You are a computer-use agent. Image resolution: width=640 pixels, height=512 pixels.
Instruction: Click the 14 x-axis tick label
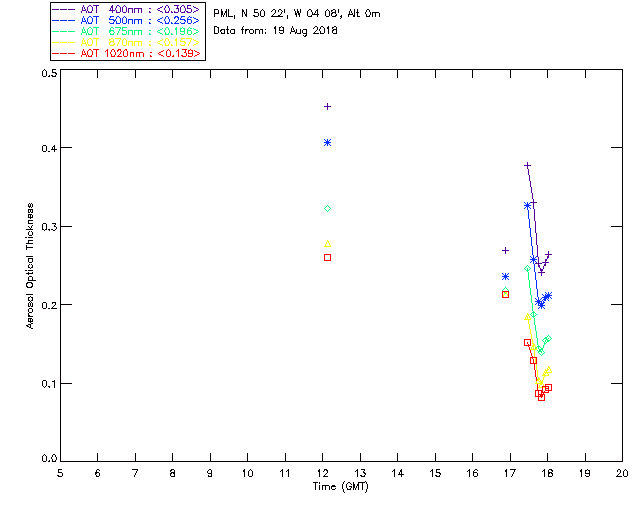398,473
